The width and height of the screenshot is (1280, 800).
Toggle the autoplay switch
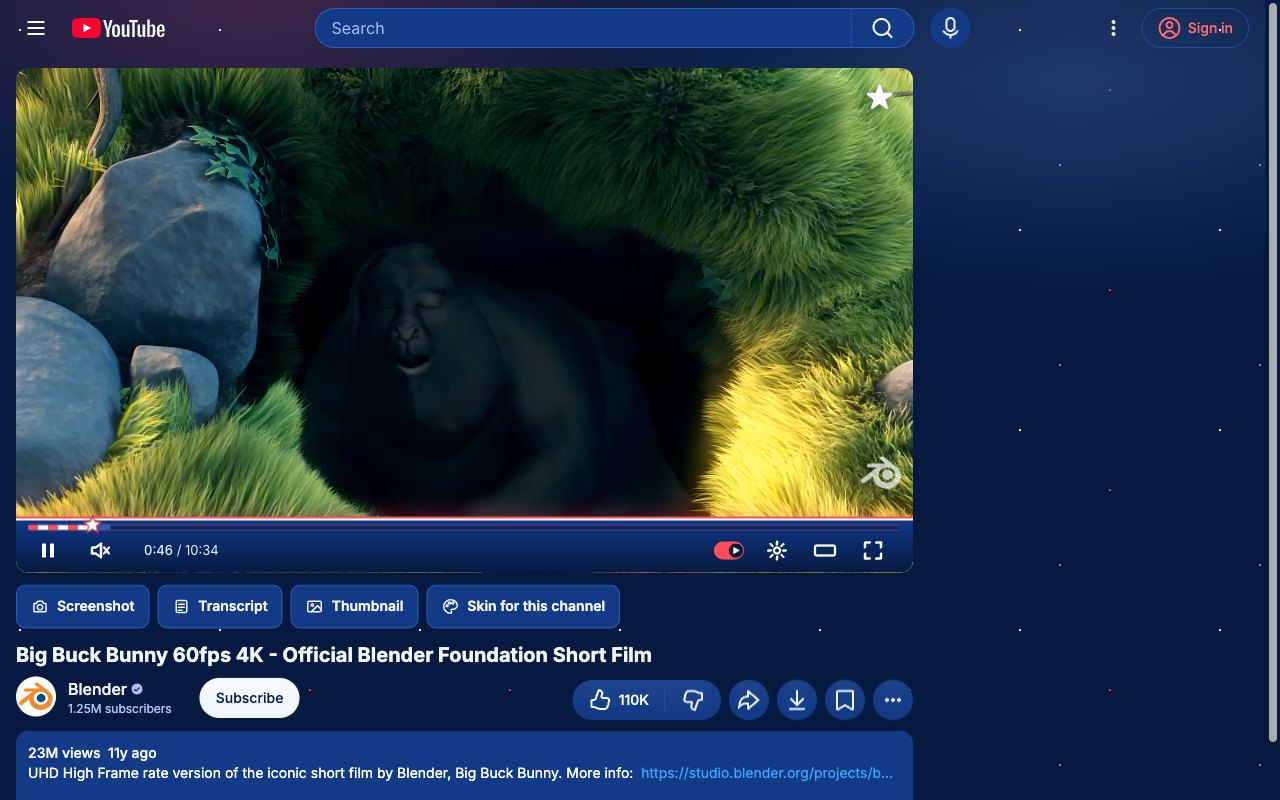(x=729, y=550)
